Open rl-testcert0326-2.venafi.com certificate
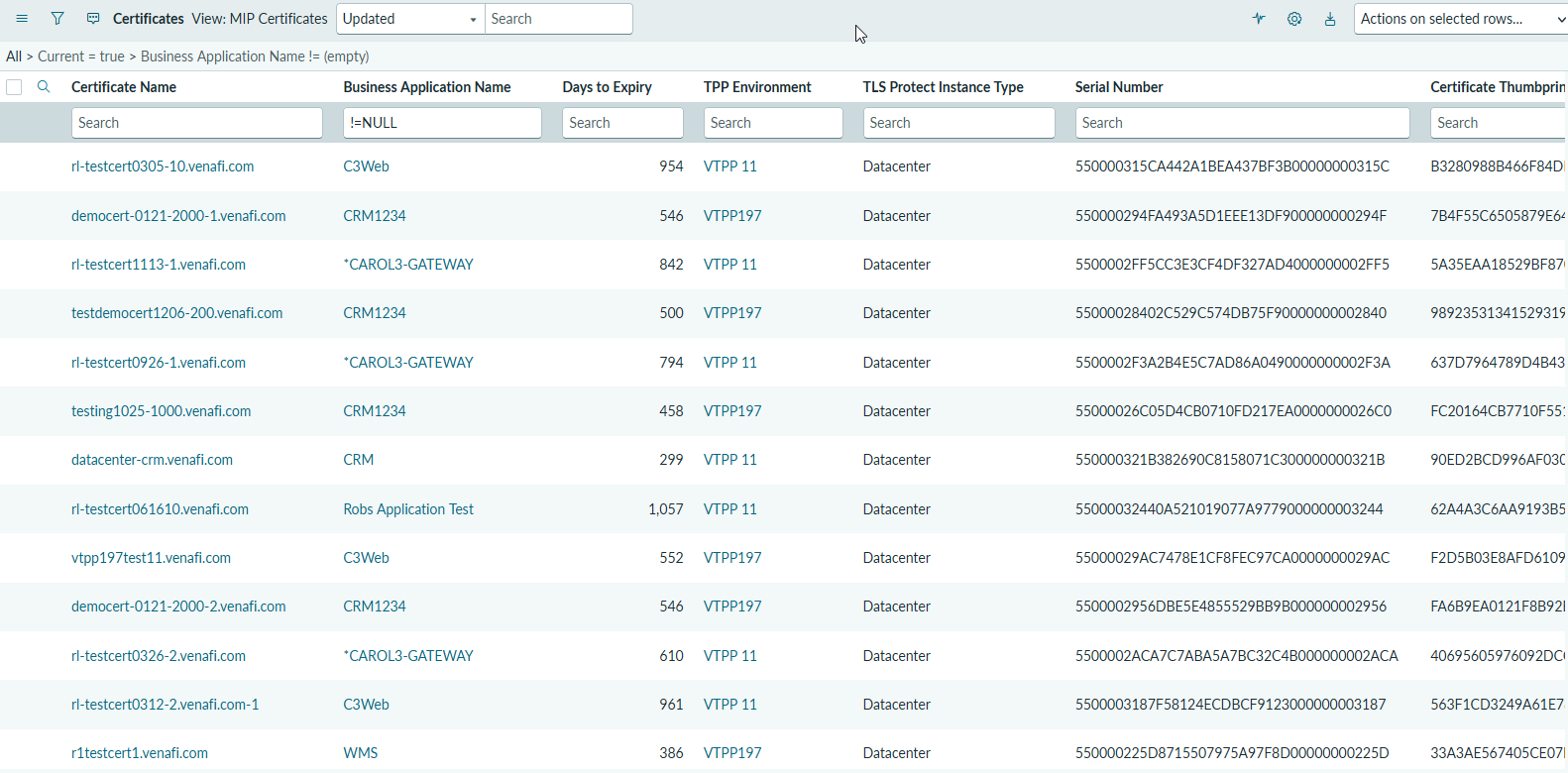The width and height of the screenshot is (1568, 773). pos(159,656)
